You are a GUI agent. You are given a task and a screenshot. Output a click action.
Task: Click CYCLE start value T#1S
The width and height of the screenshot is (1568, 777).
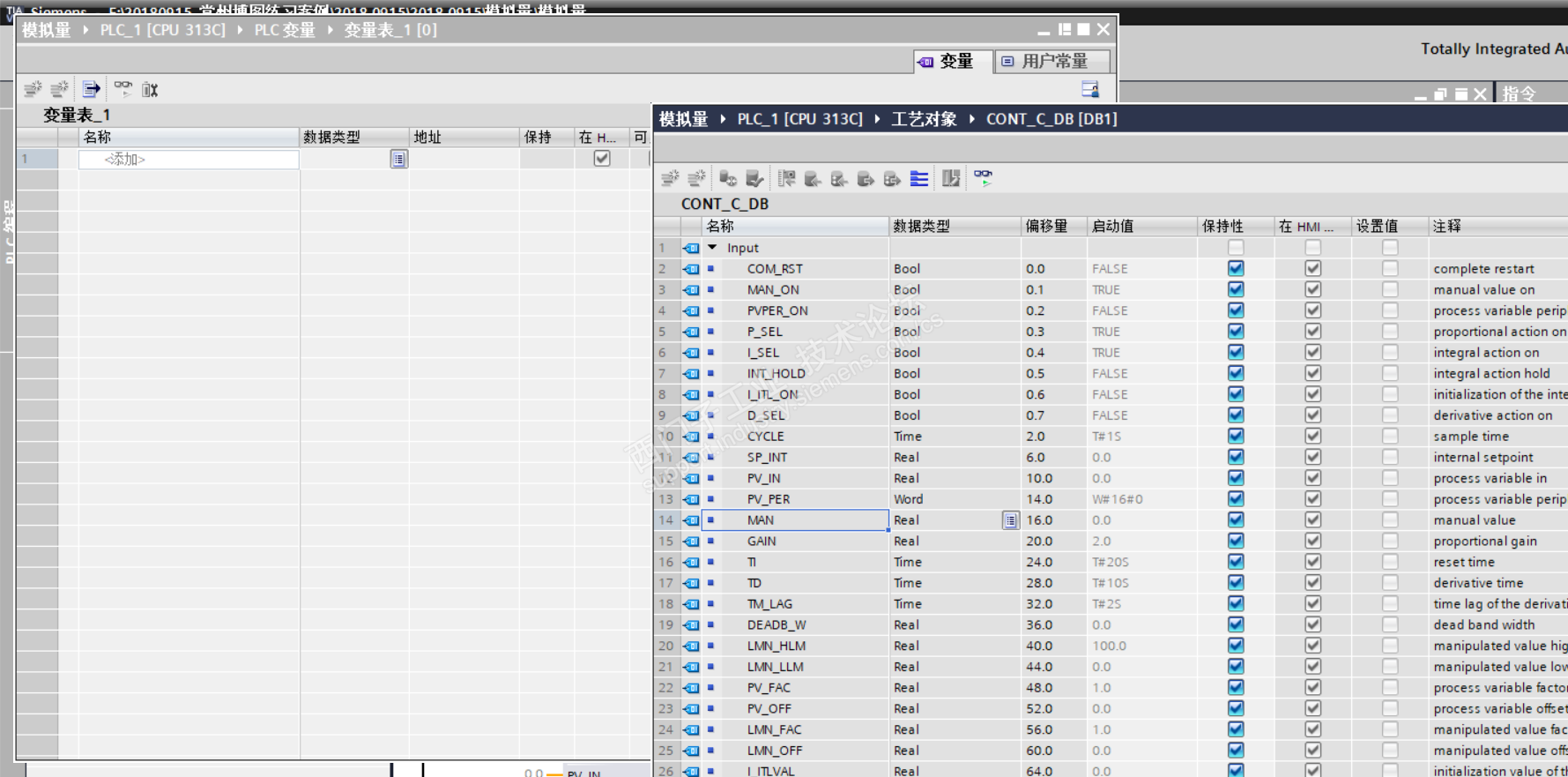1107,437
